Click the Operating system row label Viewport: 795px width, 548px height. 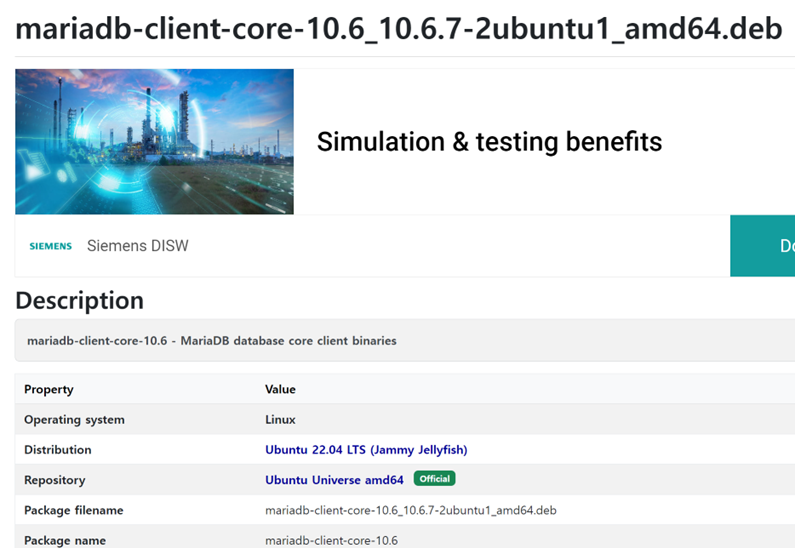point(74,420)
